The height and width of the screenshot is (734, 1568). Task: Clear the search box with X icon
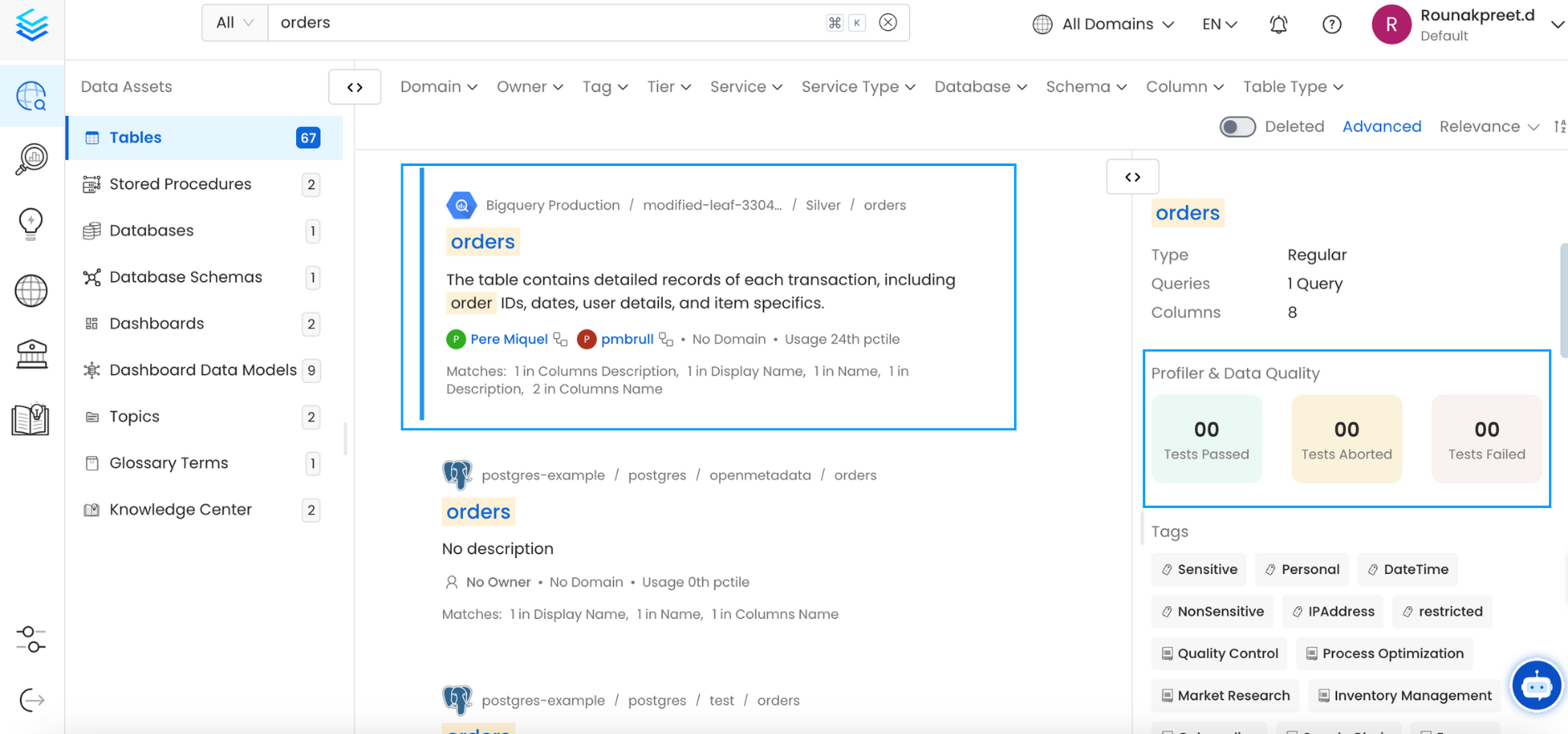(x=888, y=23)
